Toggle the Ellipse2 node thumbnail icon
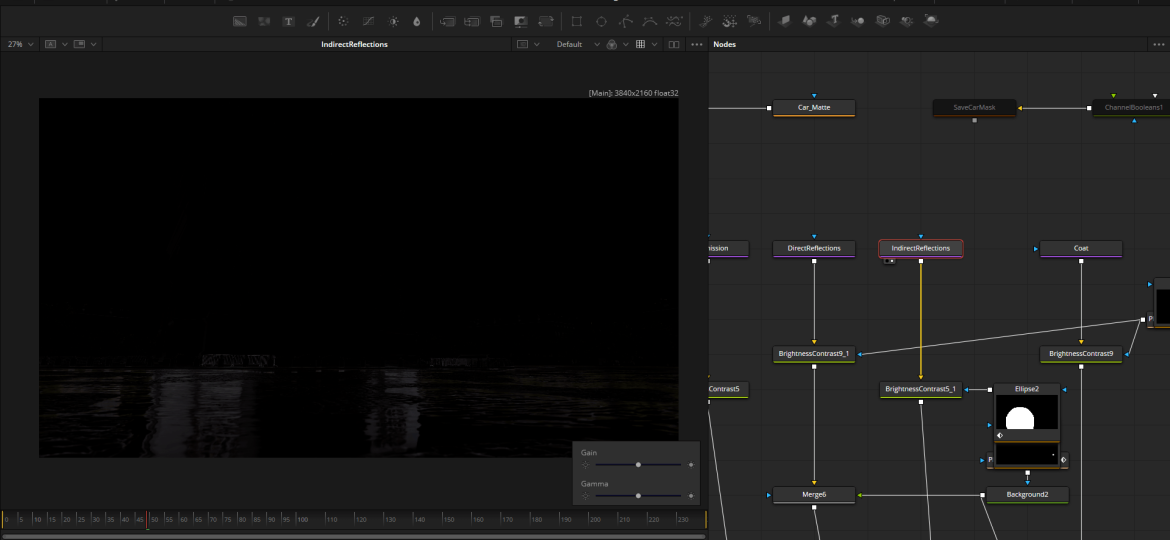The image size is (1170, 540). 1001,435
